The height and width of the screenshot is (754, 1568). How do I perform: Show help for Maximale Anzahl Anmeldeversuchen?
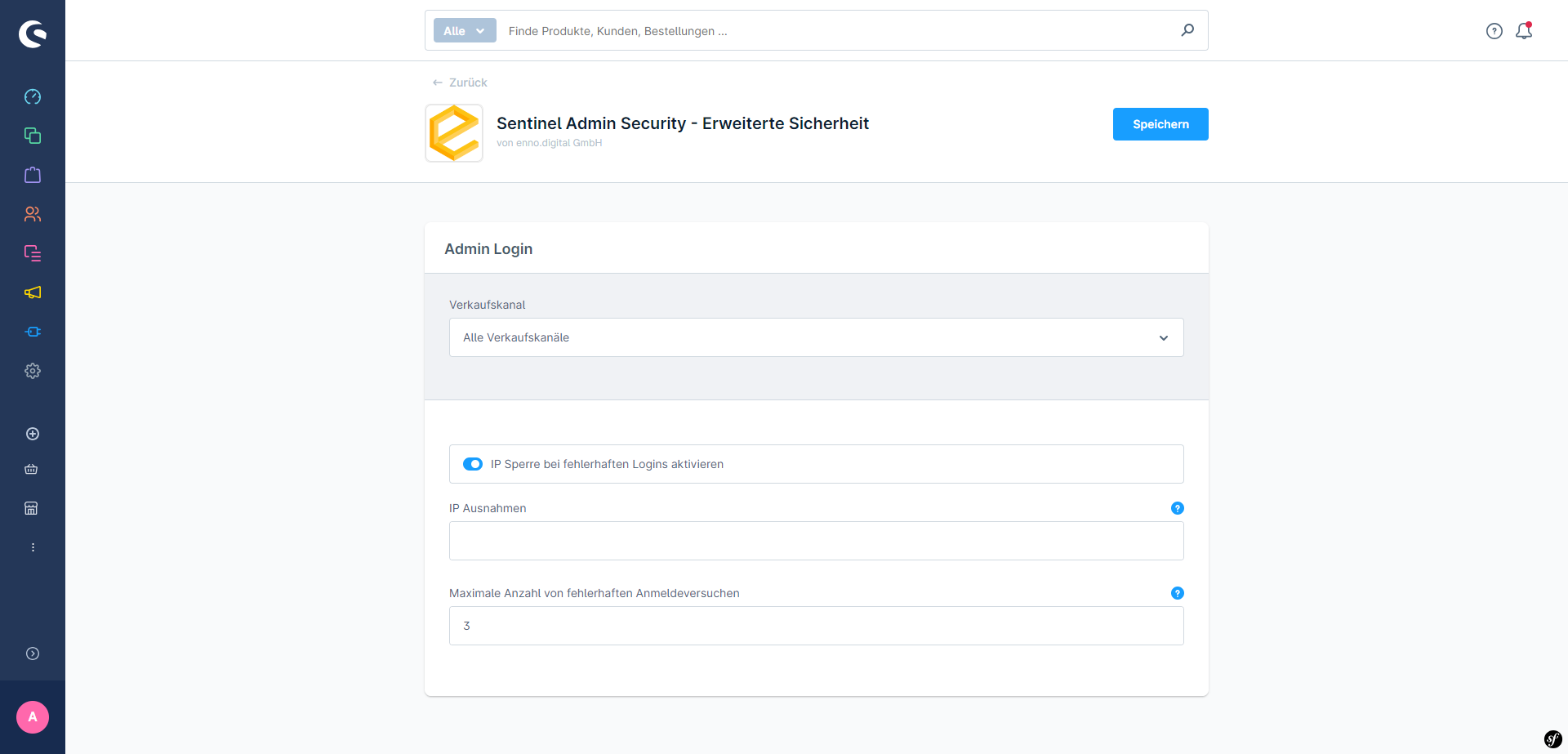point(1177,593)
